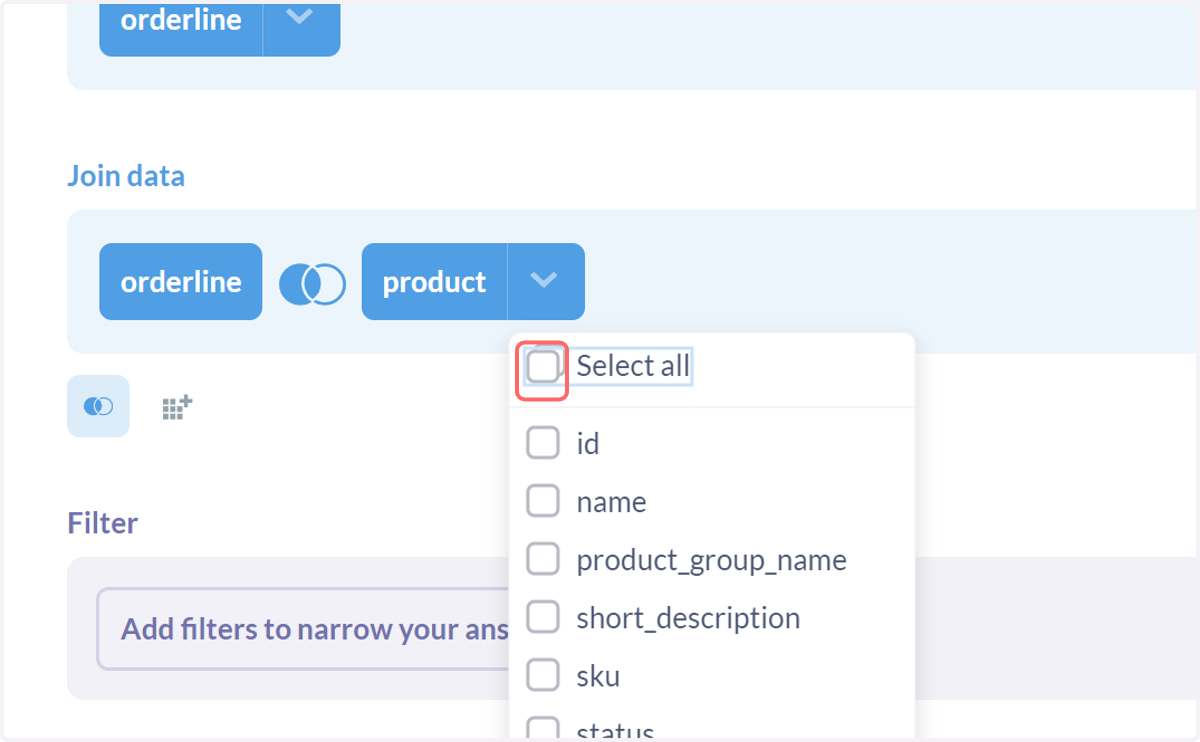
Task: Click the product_group_name label
Action: tap(711, 560)
